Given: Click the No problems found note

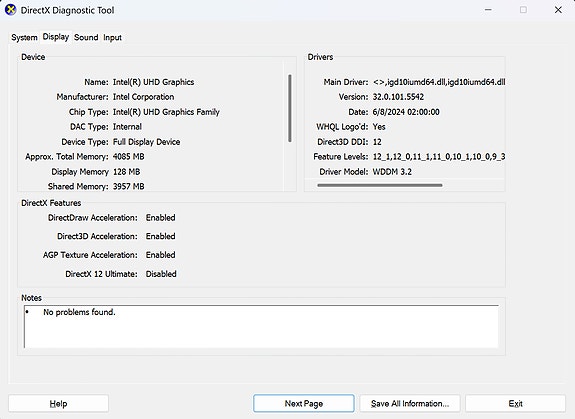Looking at the screenshot, I should click(x=79, y=312).
